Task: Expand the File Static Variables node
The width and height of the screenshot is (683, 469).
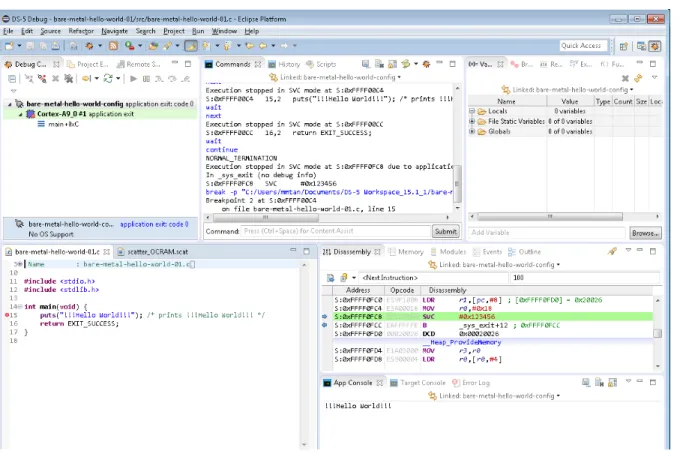Action: point(472,121)
